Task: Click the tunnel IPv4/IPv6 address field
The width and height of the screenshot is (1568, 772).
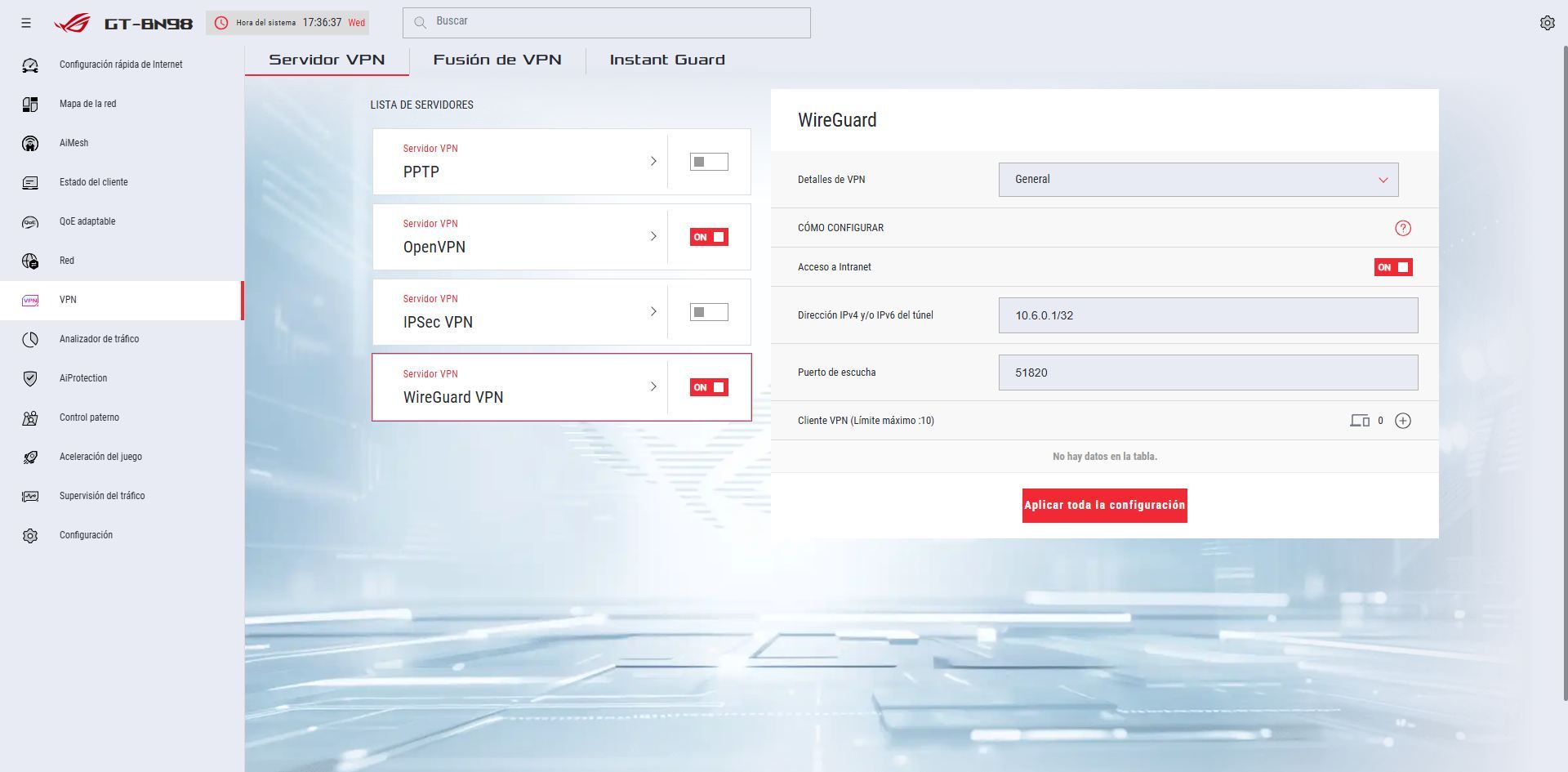Action: [x=1208, y=315]
